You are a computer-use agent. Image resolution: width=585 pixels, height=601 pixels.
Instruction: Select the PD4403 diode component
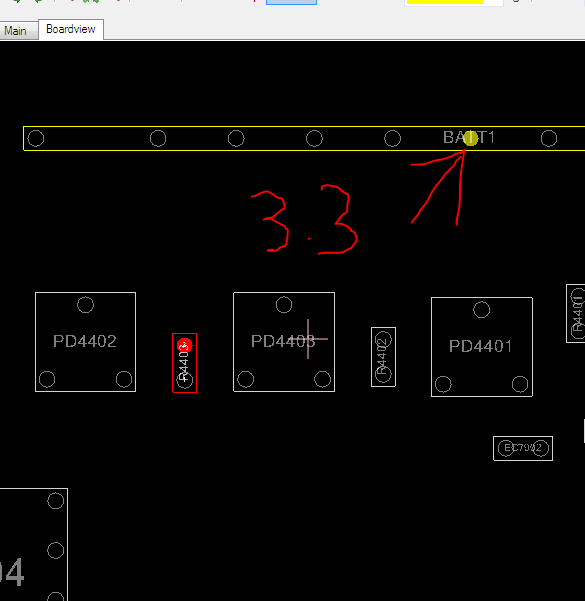(284, 342)
